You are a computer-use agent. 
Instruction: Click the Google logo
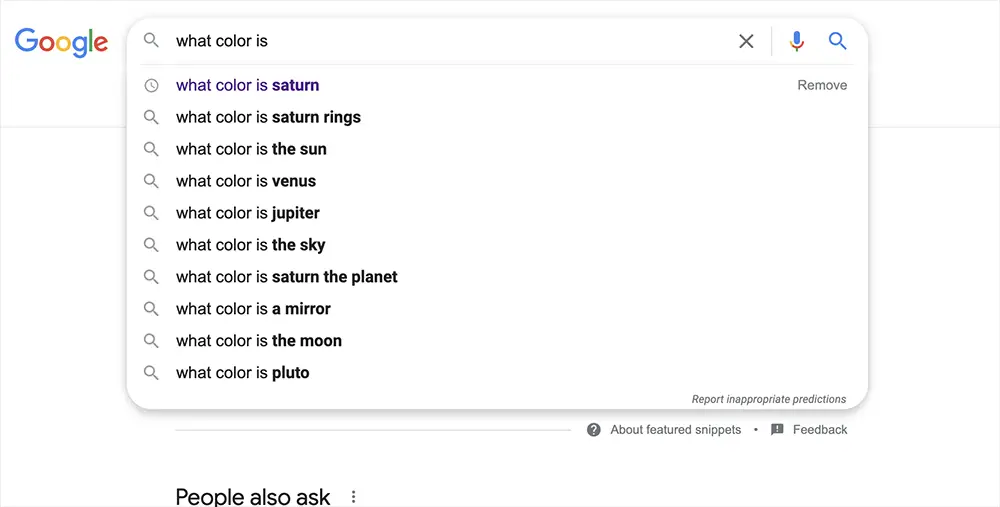pyautogui.click(x=61, y=41)
